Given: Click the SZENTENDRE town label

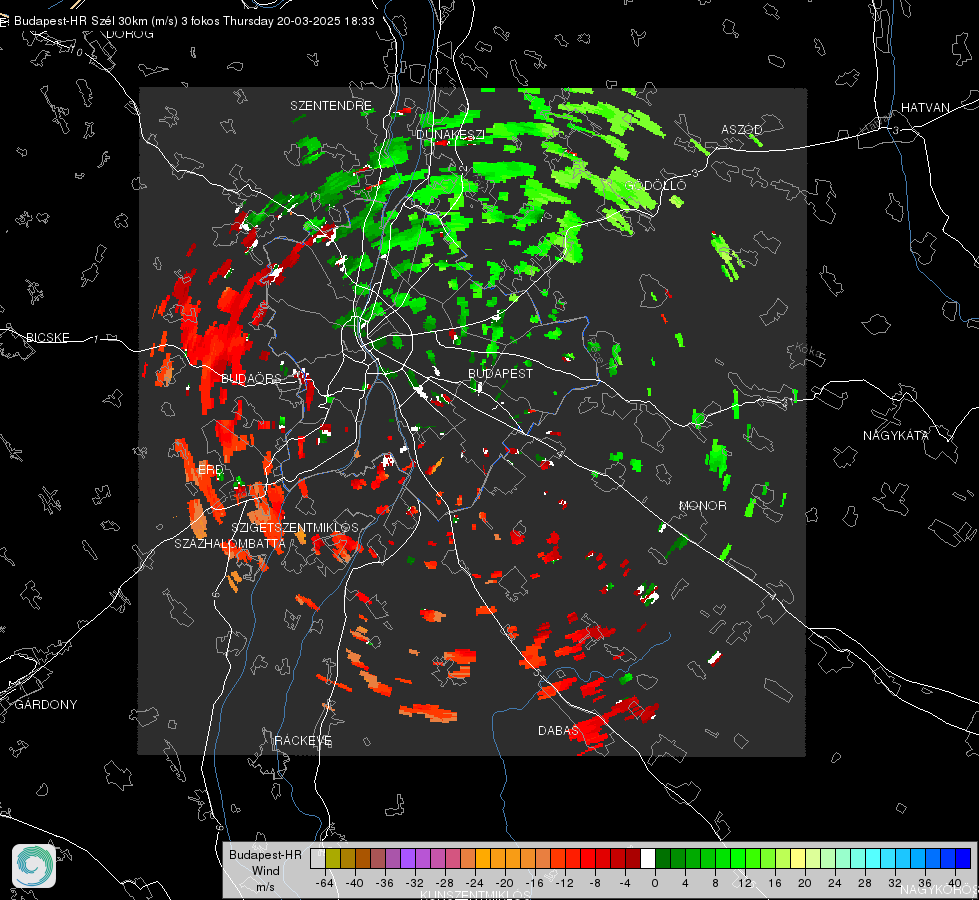Looking at the screenshot, I should pos(331,106).
